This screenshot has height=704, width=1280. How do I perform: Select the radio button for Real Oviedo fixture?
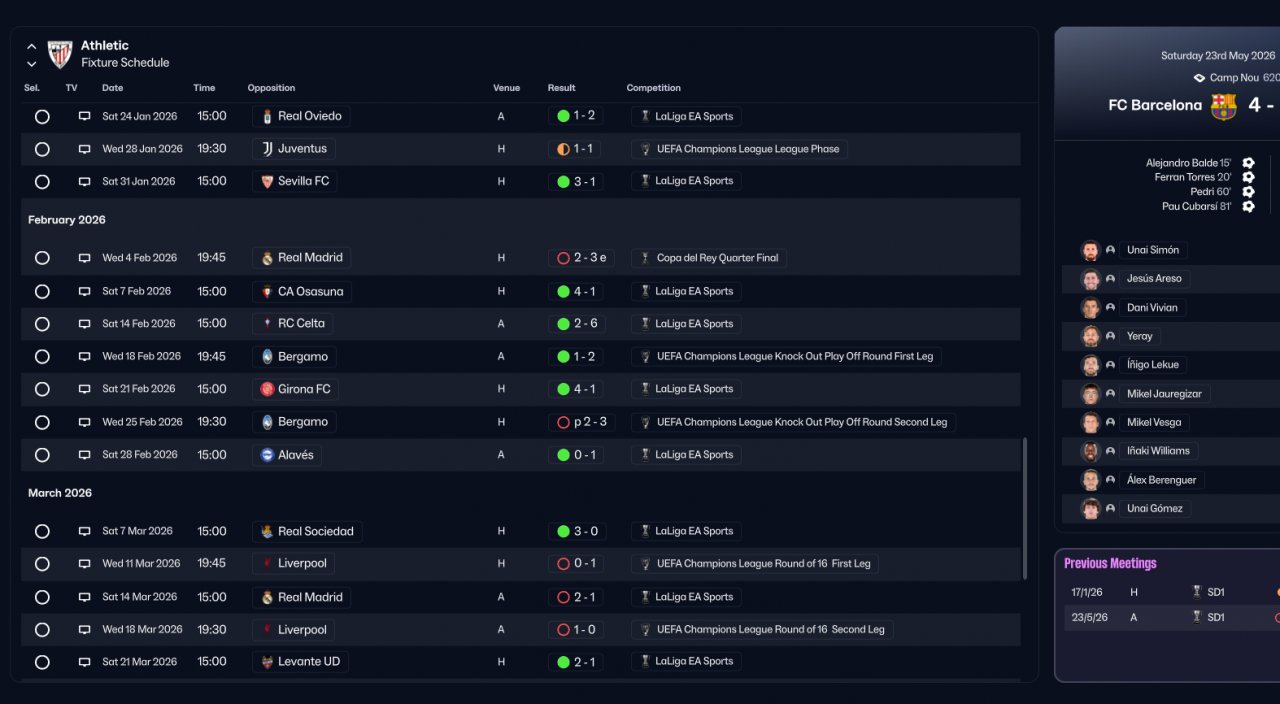click(x=42, y=117)
